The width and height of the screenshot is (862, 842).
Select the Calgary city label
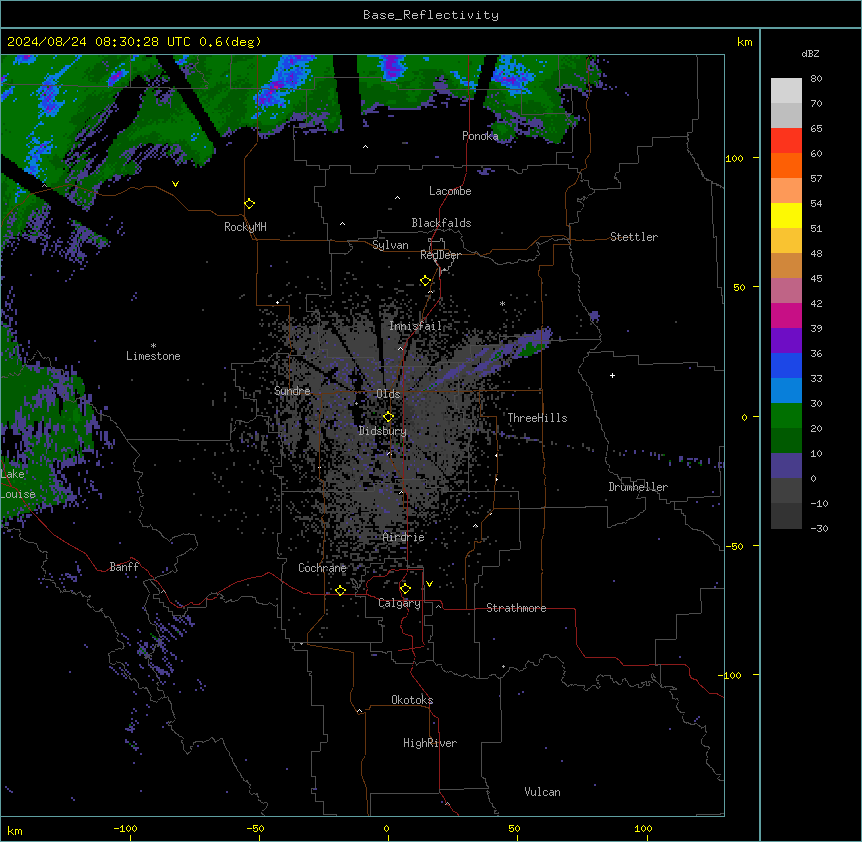pos(400,603)
